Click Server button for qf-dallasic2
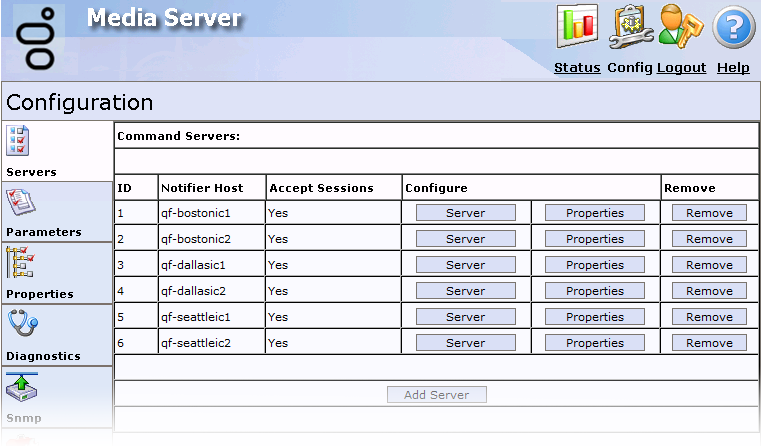 point(465,291)
